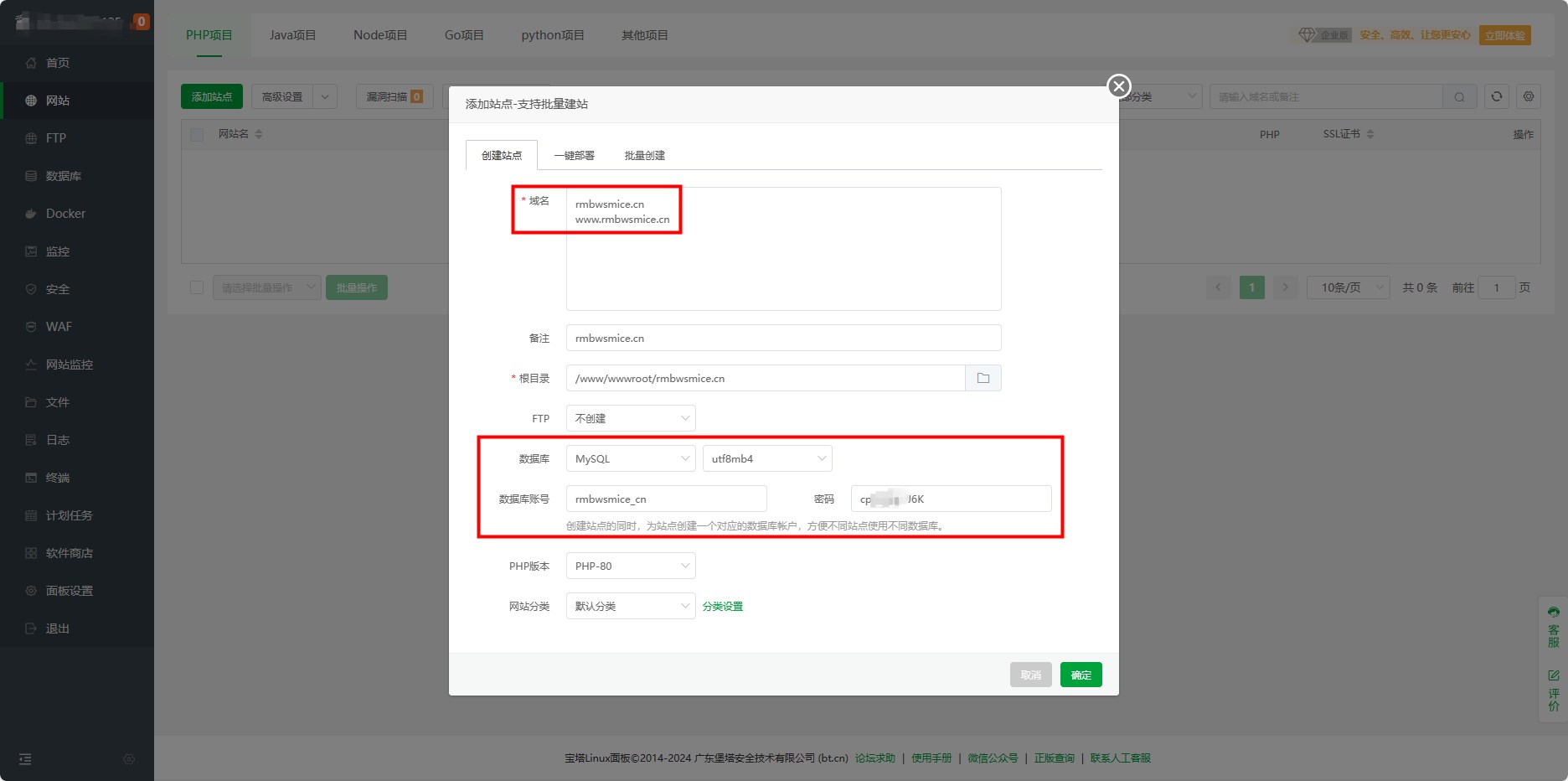1568x781 pixels.
Task: Open the table settings gear icon
Action: click(x=1529, y=96)
